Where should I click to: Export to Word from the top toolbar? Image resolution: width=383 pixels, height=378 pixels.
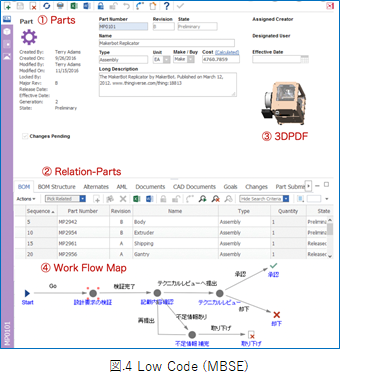click(87, 6)
